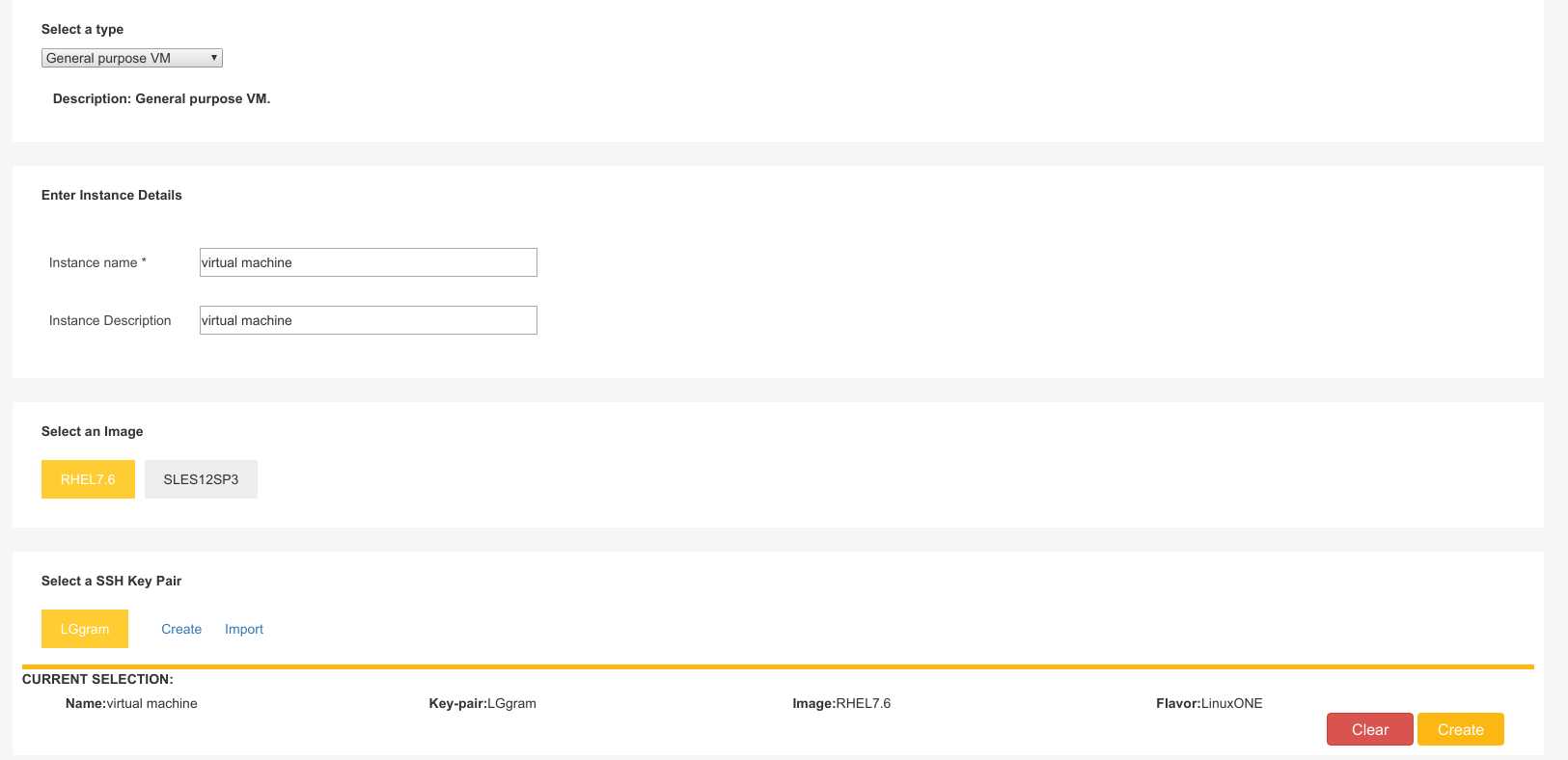Image resolution: width=1568 pixels, height=760 pixels.
Task: Click the Key-pair:LGgram summary text
Action: 482,703
